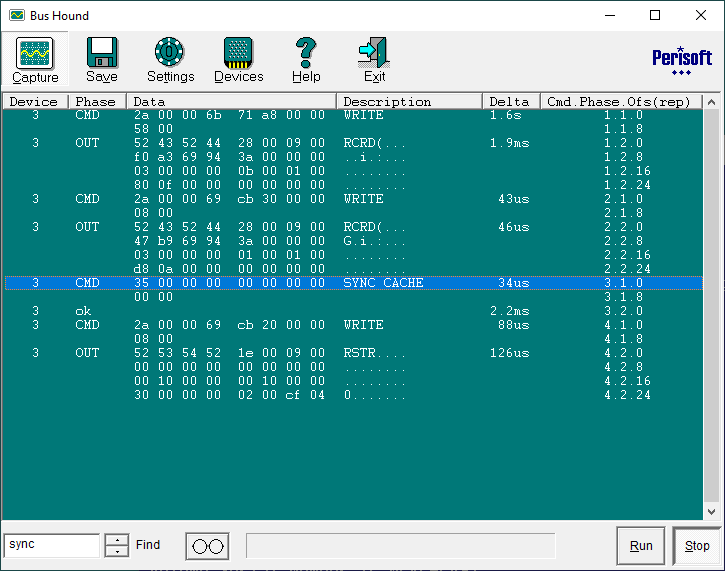Click the Perisoft logo
725x571 pixels.
click(x=681, y=60)
